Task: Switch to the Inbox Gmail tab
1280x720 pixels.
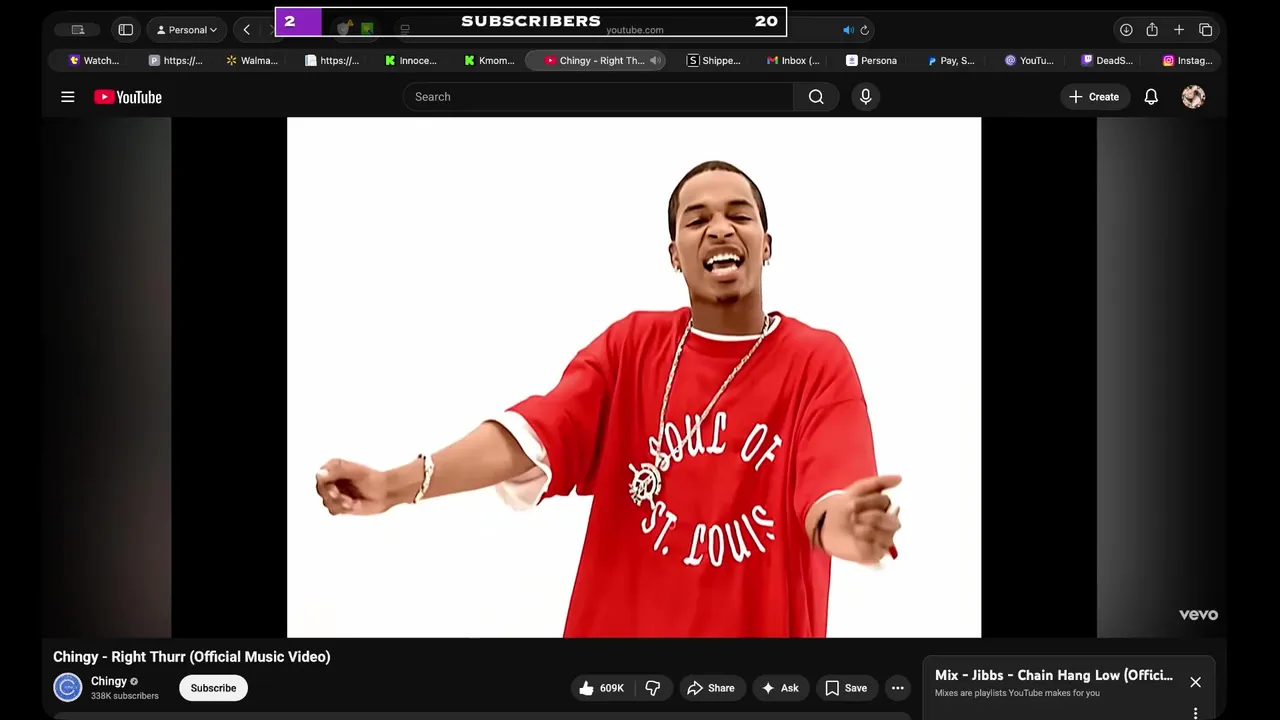Action: 792,61
